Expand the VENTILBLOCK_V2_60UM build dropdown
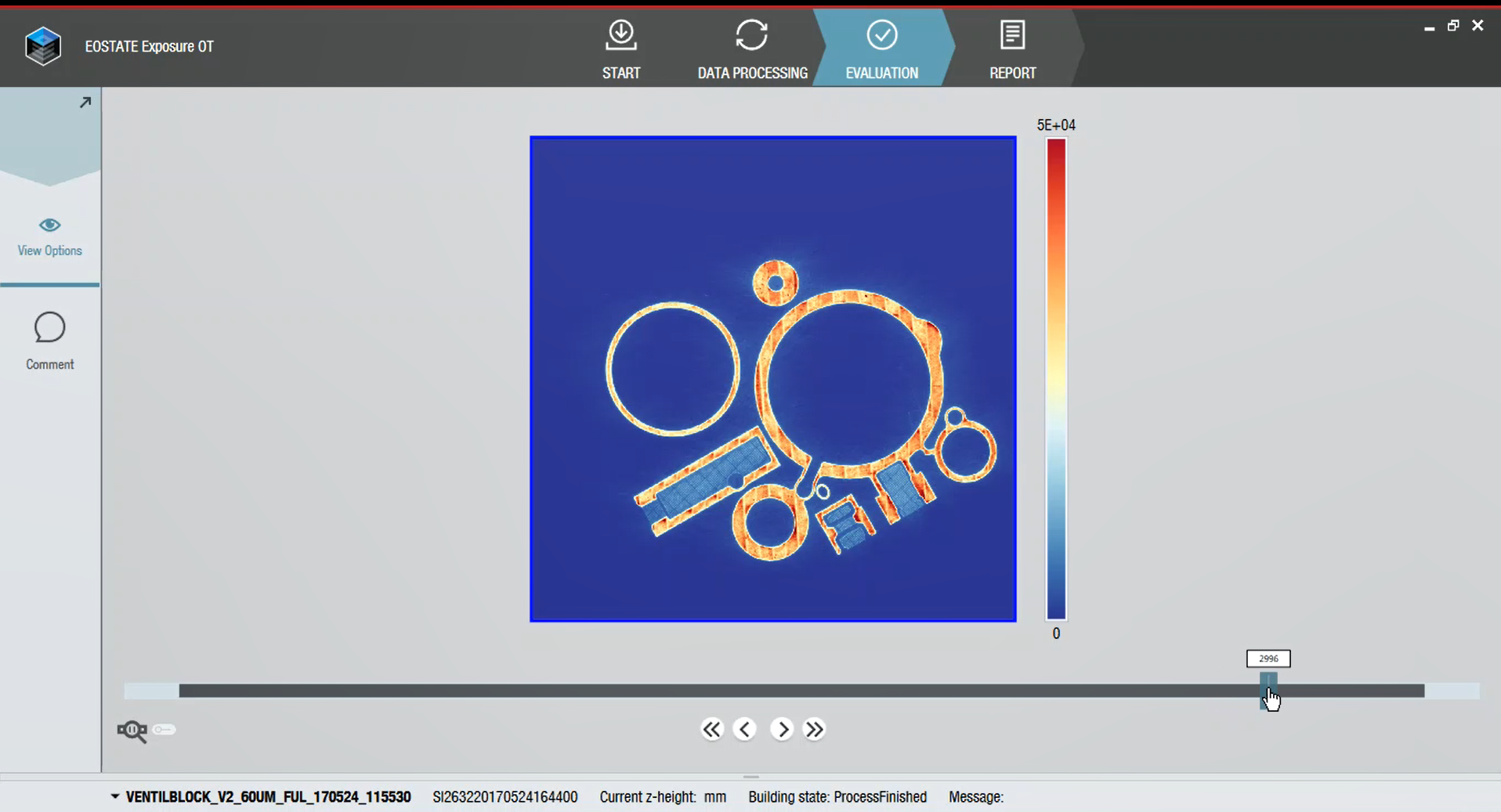 pyautogui.click(x=114, y=796)
